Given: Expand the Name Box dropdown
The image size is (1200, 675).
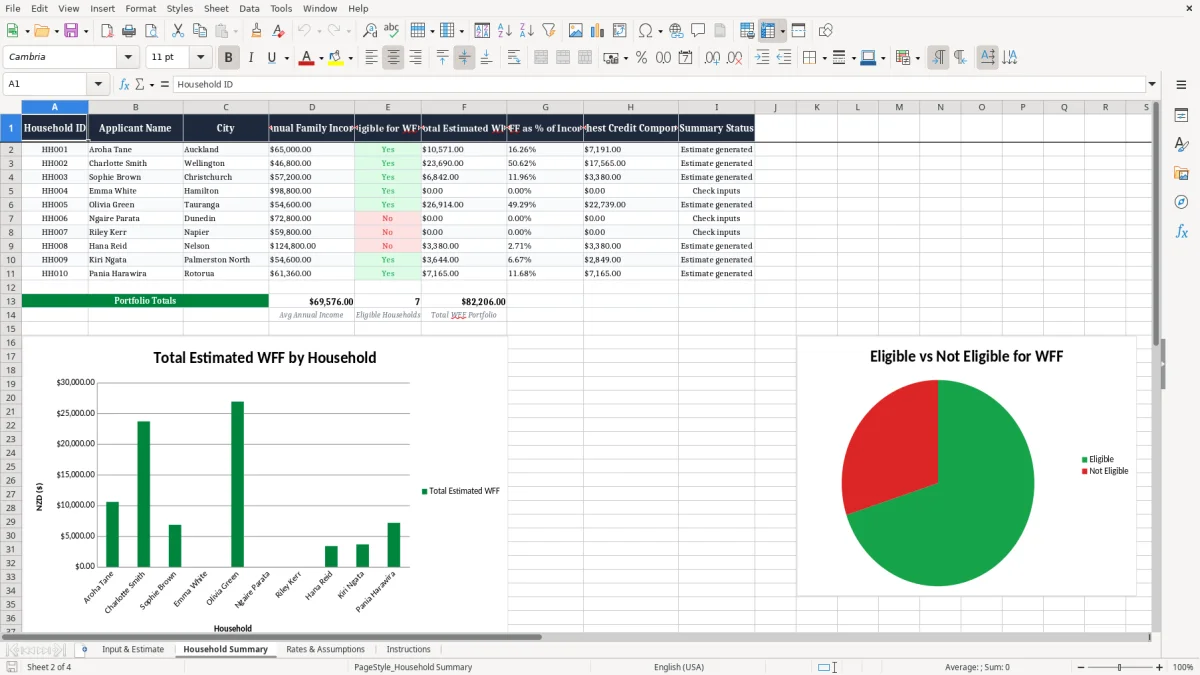Looking at the screenshot, I should pos(98,84).
